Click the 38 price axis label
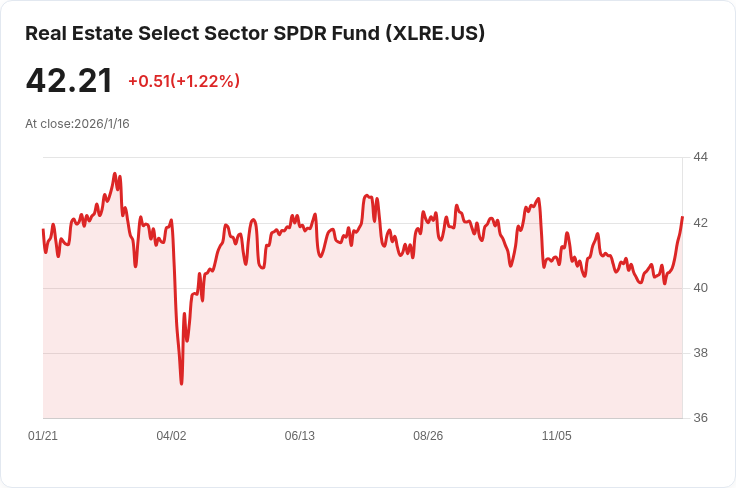 (x=700, y=353)
